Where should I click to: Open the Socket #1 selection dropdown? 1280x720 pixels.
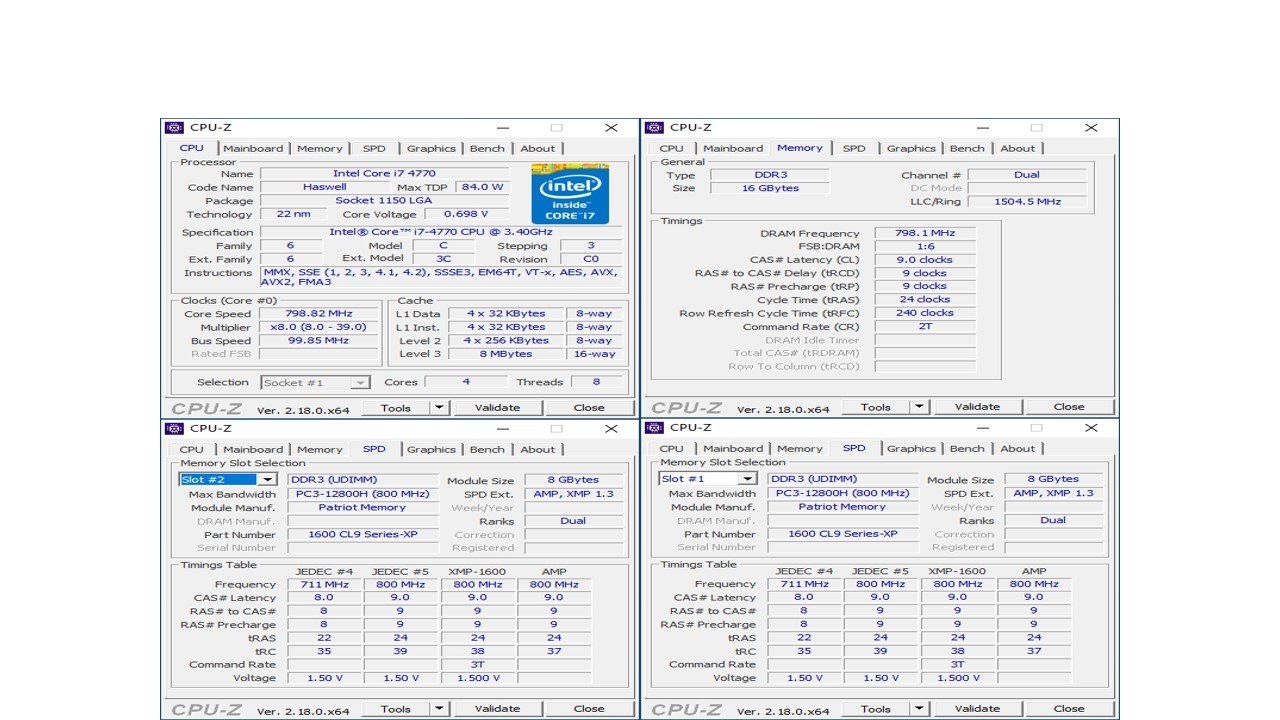coord(361,382)
